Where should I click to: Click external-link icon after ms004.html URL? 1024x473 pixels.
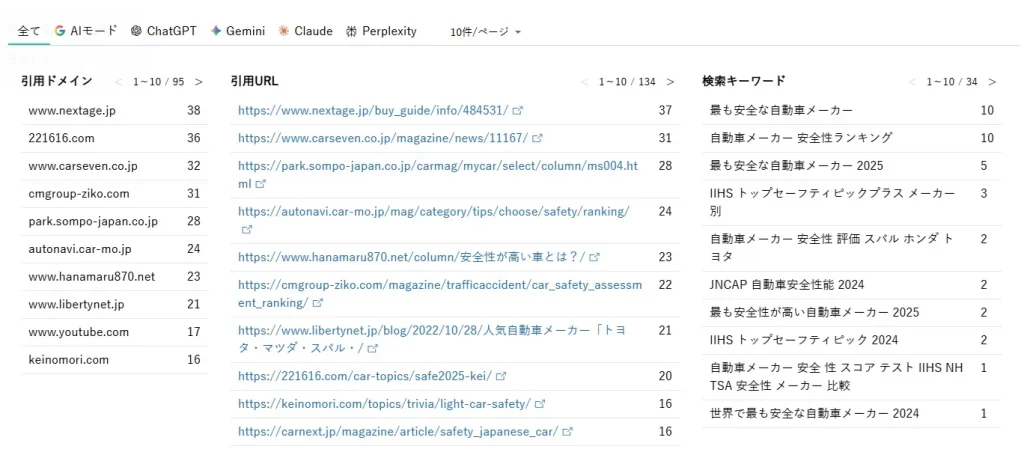tap(261, 185)
